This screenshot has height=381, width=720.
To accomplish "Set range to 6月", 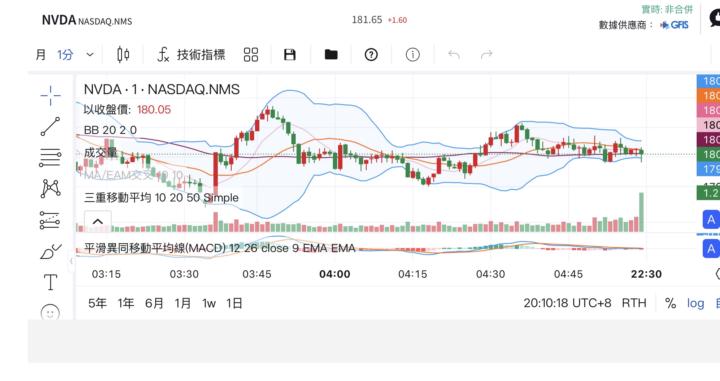I will coord(154,303).
